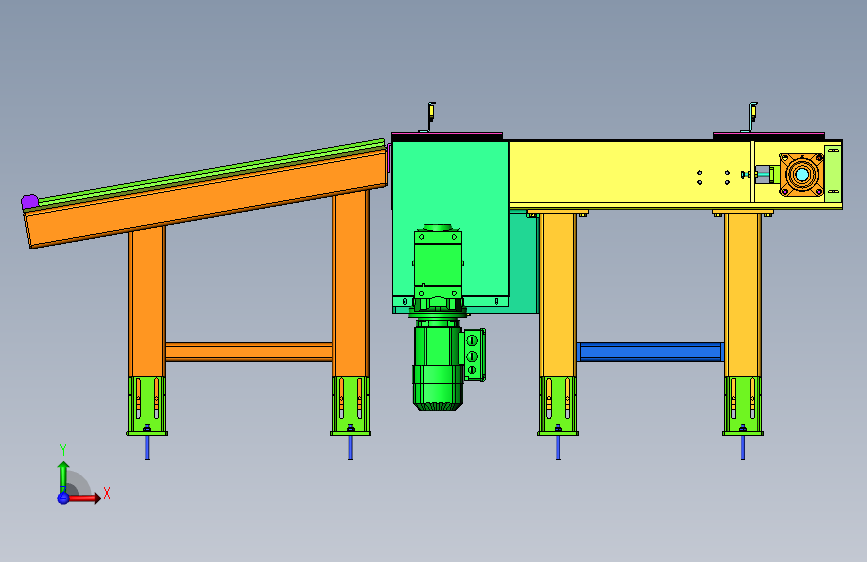Click the cyan shaft center of the bearing
867x562 pixels.
click(x=802, y=175)
